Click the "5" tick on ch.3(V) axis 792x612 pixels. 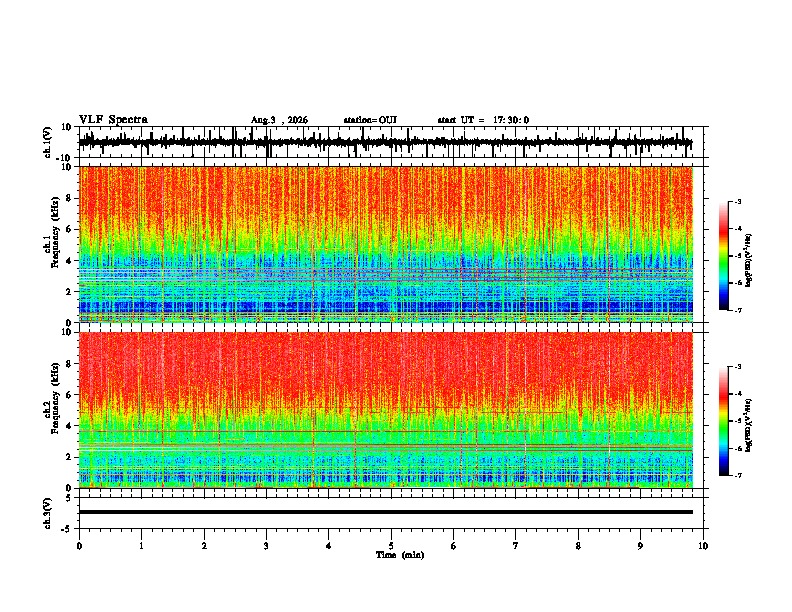(70, 497)
